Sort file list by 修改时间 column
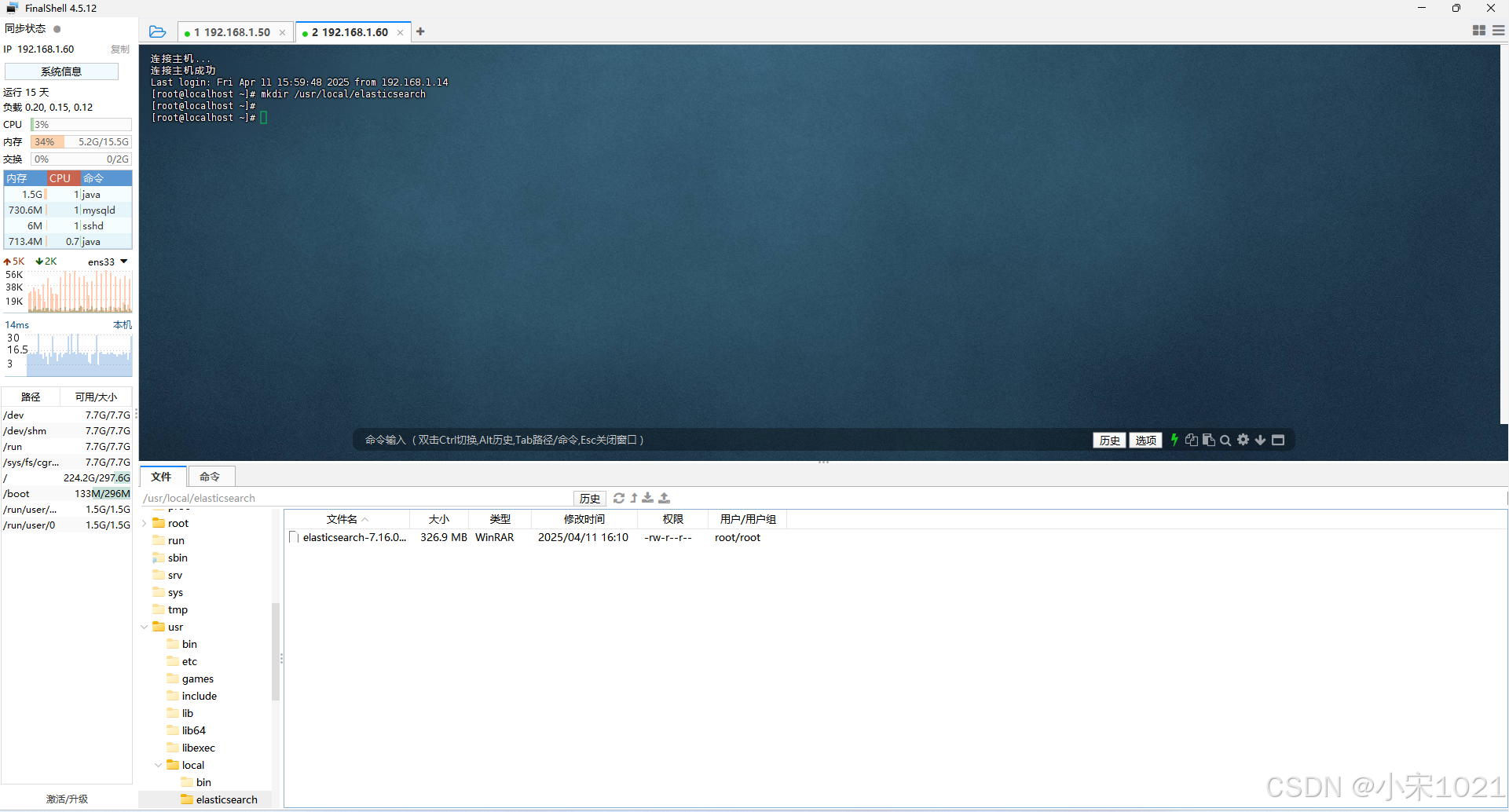This screenshot has height=812, width=1509. point(584,519)
